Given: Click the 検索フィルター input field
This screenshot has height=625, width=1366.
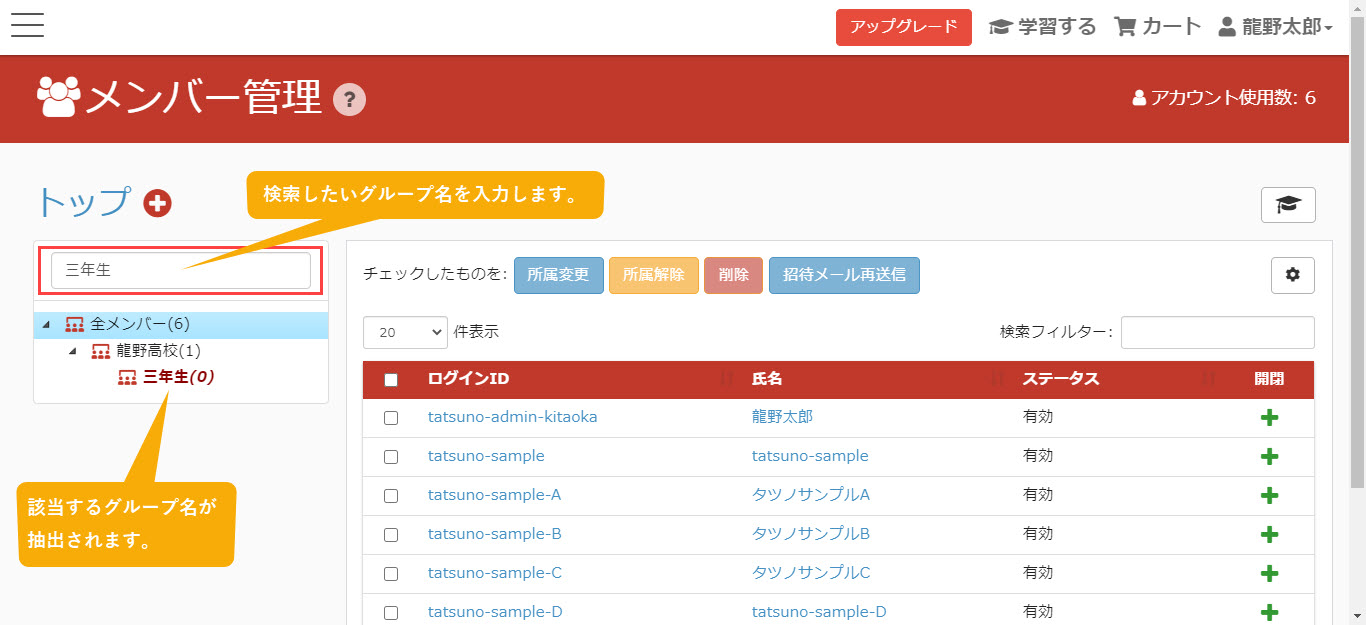Looking at the screenshot, I should pyautogui.click(x=1217, y=332).
